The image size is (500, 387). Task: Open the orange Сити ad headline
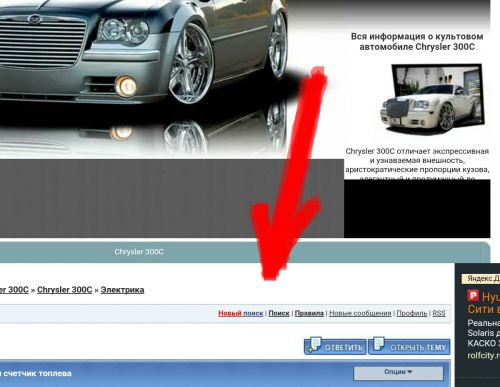pos(484,303)
